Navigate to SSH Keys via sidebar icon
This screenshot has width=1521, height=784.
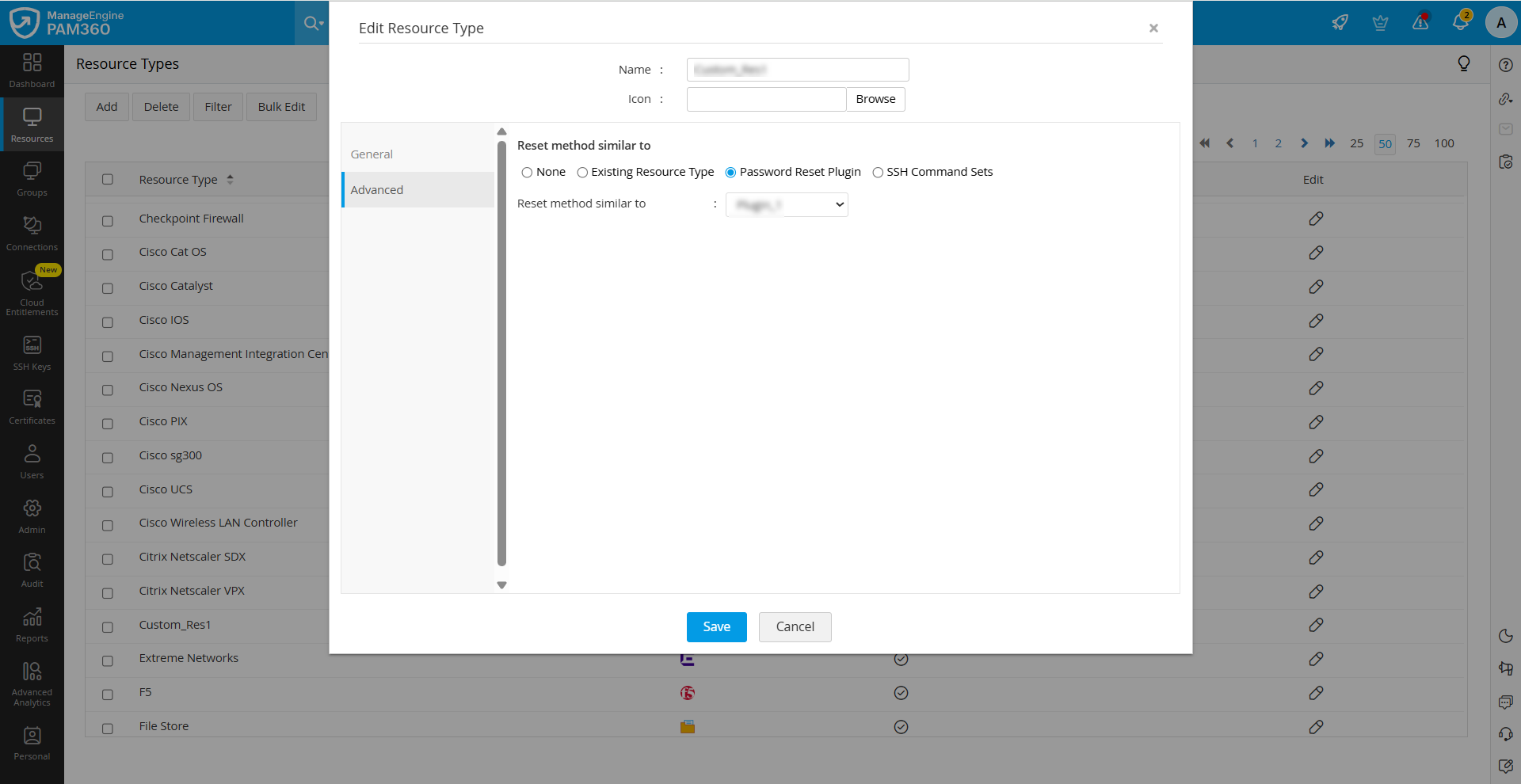32,352
